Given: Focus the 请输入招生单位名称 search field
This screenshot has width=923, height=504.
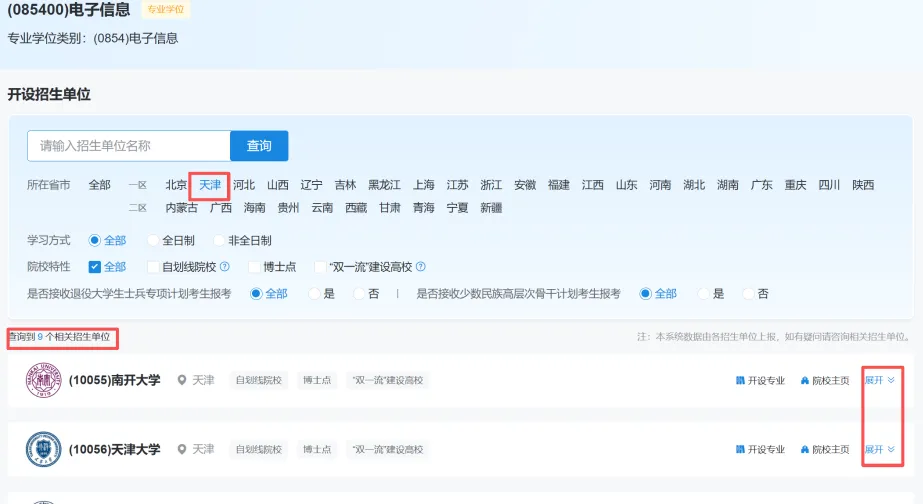Looking at the screenshot, I should point(128,146).
